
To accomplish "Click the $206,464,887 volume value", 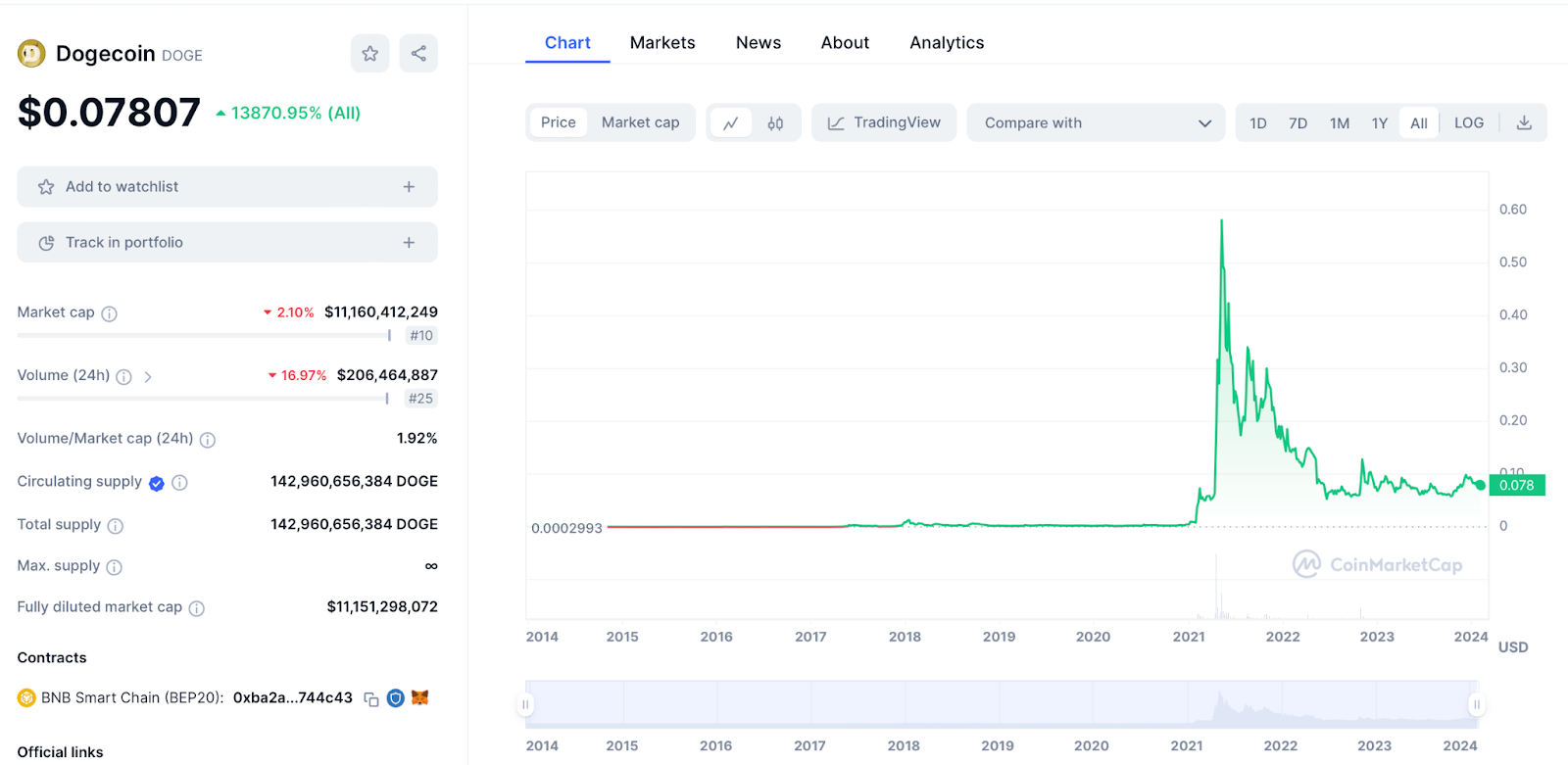I will pos(387,374).
